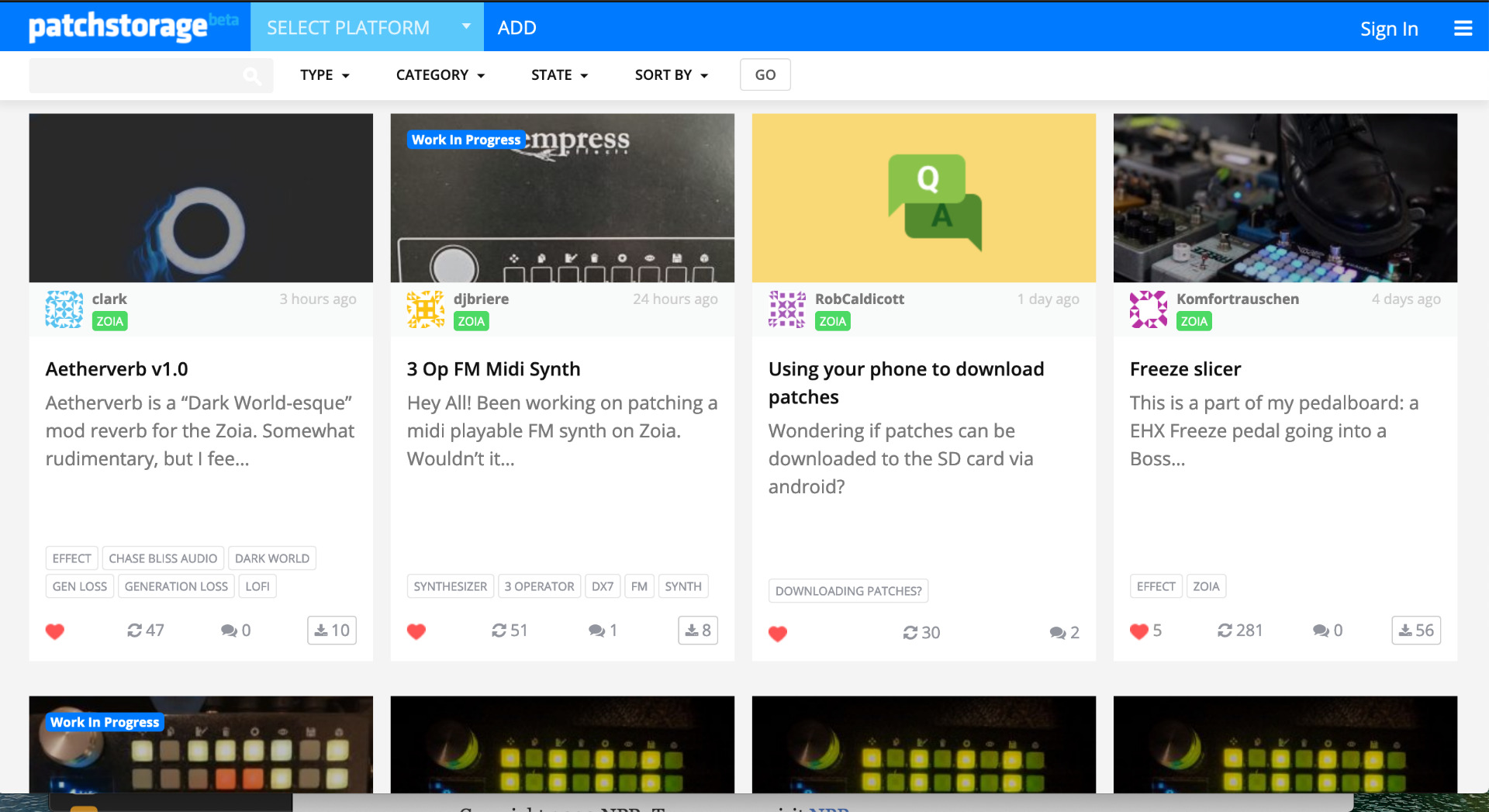Click the ADD menu item
The image size is (1489, 812).
click(516, 28)
